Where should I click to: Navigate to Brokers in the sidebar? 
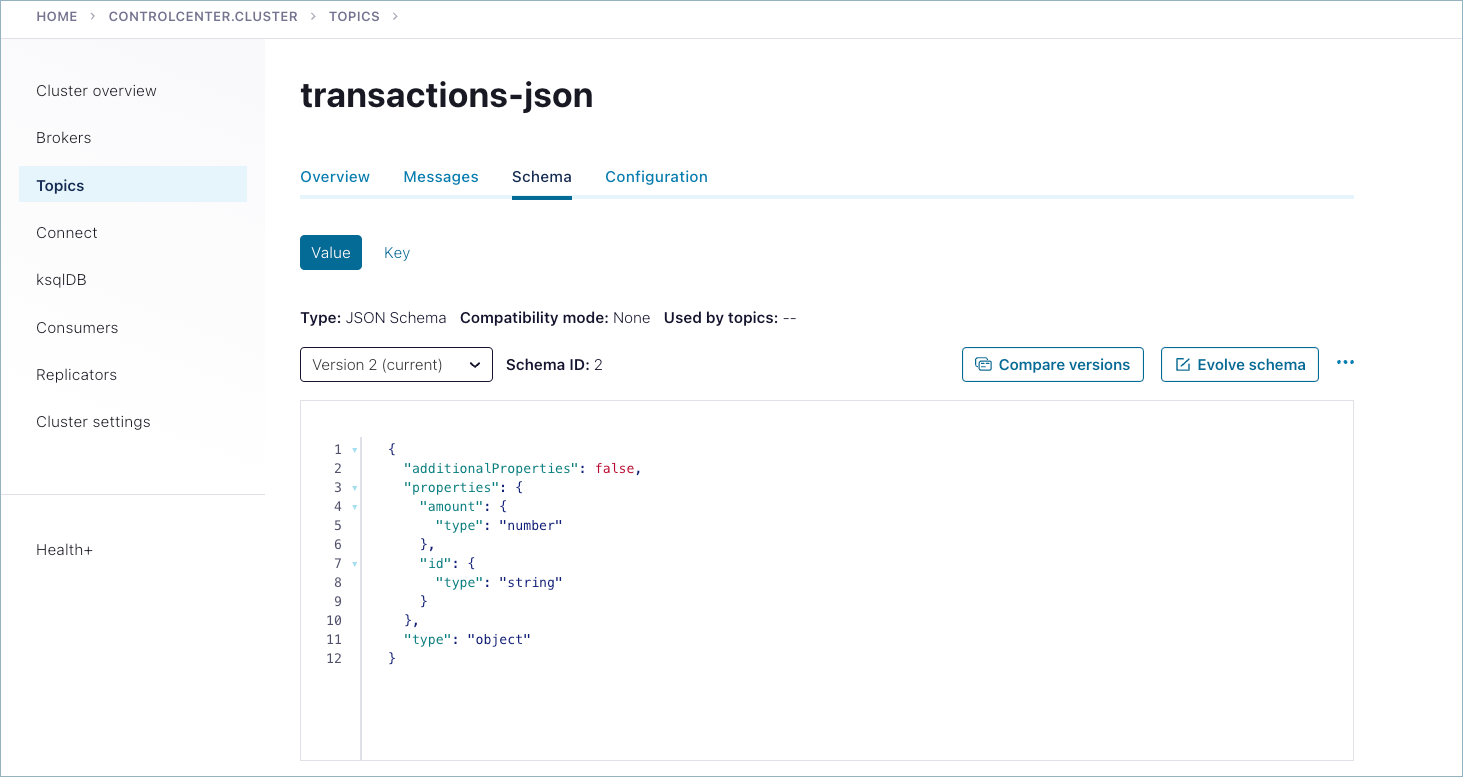tap(63, 137)
